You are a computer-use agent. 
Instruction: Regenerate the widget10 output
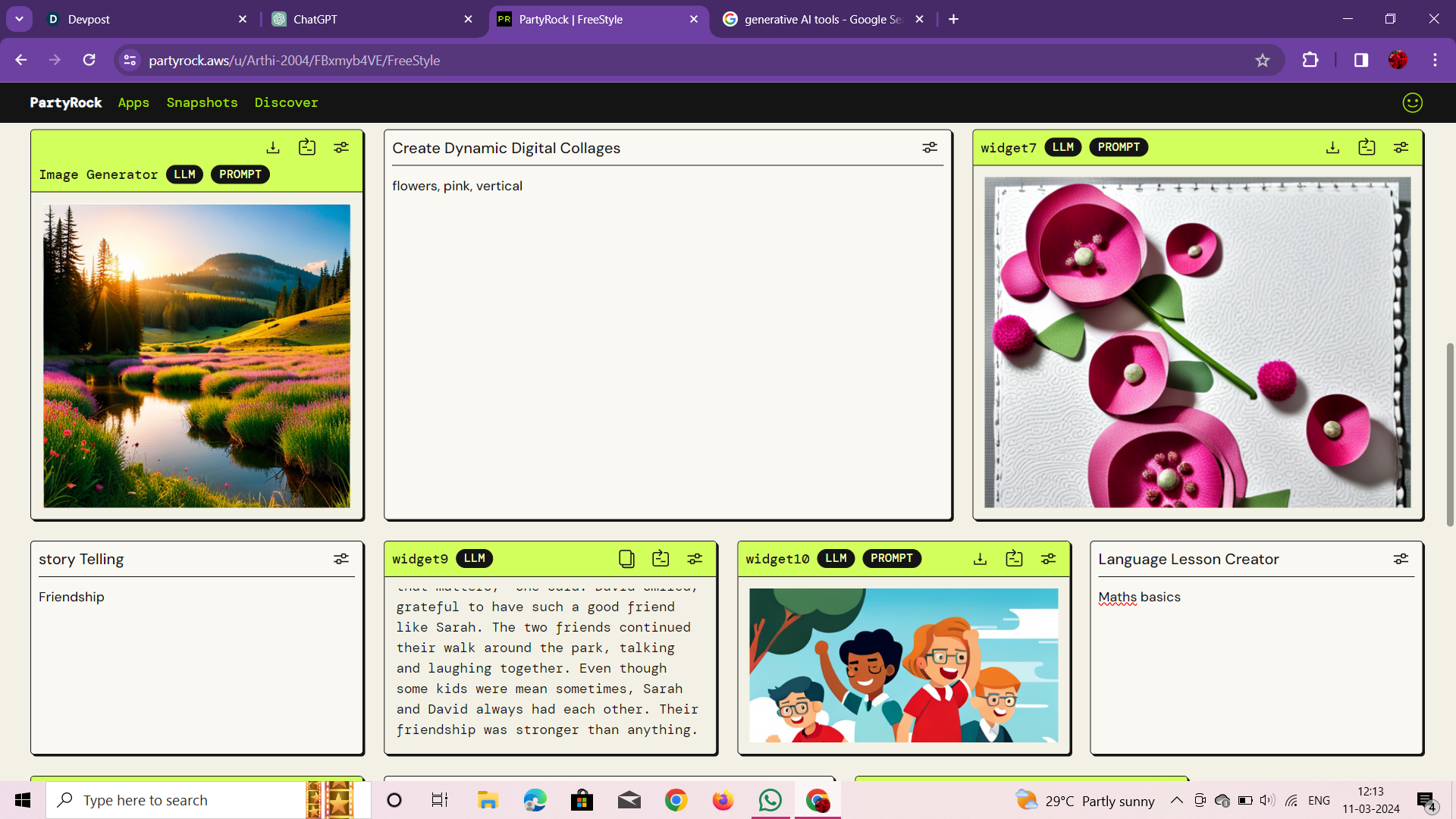tap(1014, 559)
